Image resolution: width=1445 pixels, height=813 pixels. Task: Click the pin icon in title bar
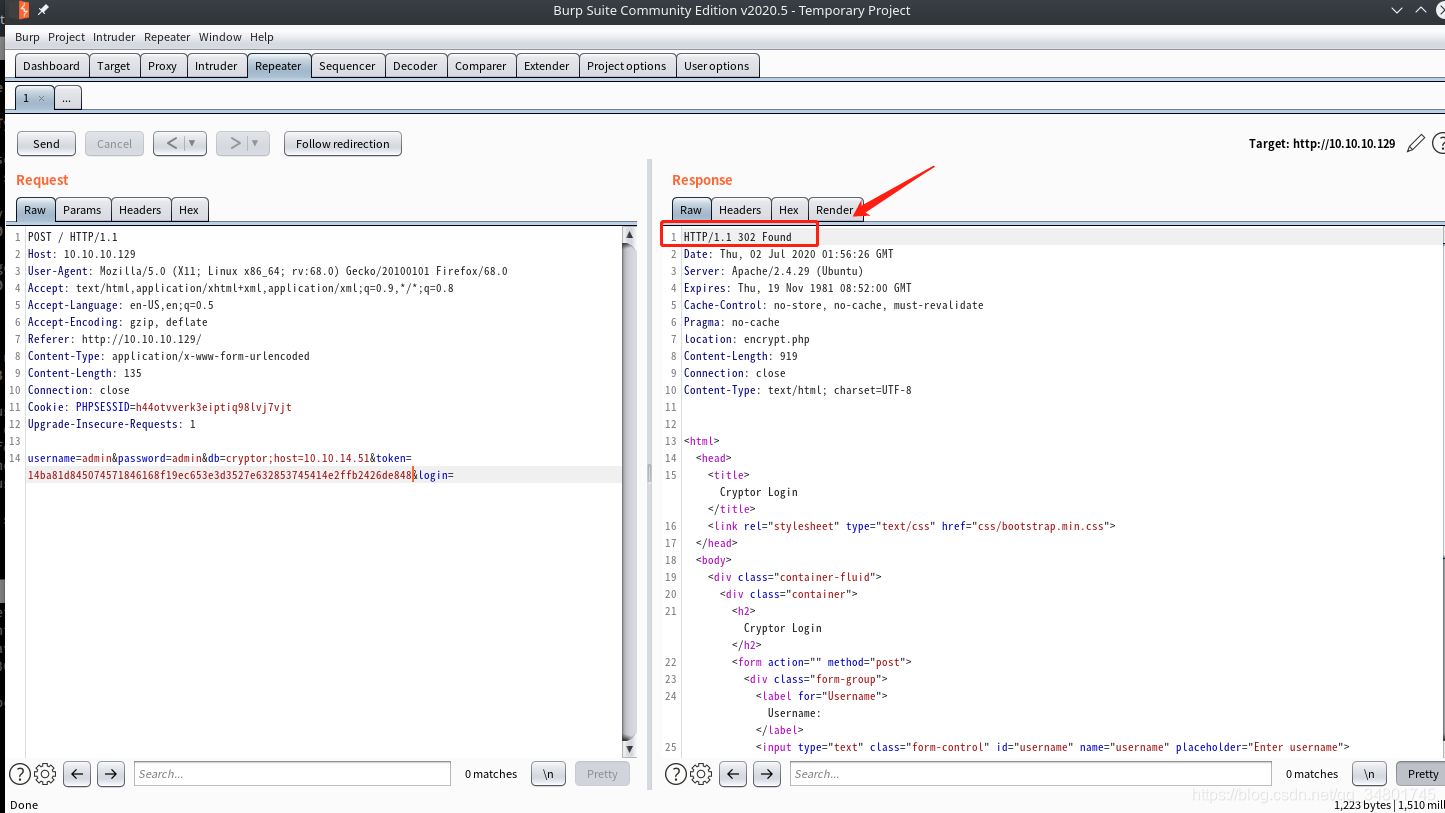[x=43, y=10]
